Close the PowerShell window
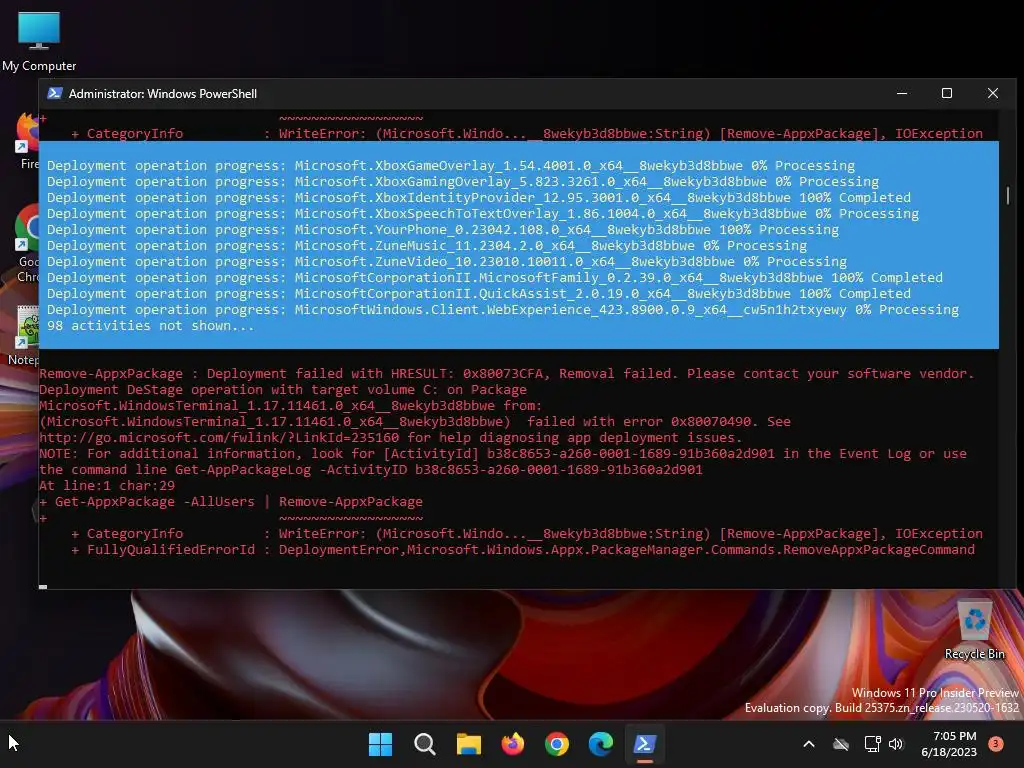 pos(993,93)
